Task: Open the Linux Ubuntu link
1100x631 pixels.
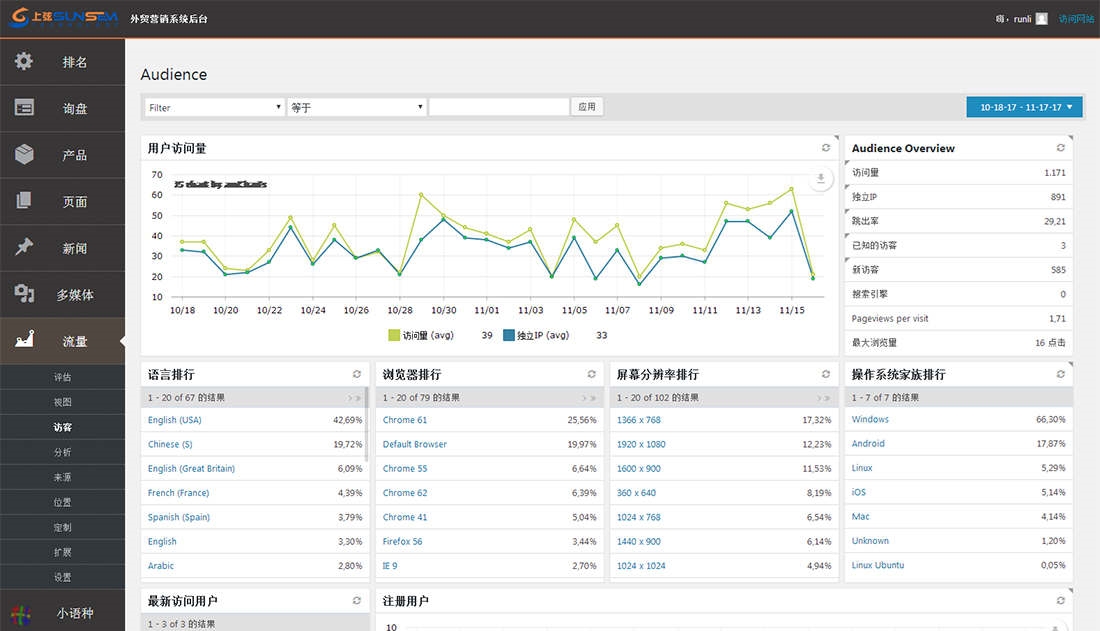Action: coord(878,565)
